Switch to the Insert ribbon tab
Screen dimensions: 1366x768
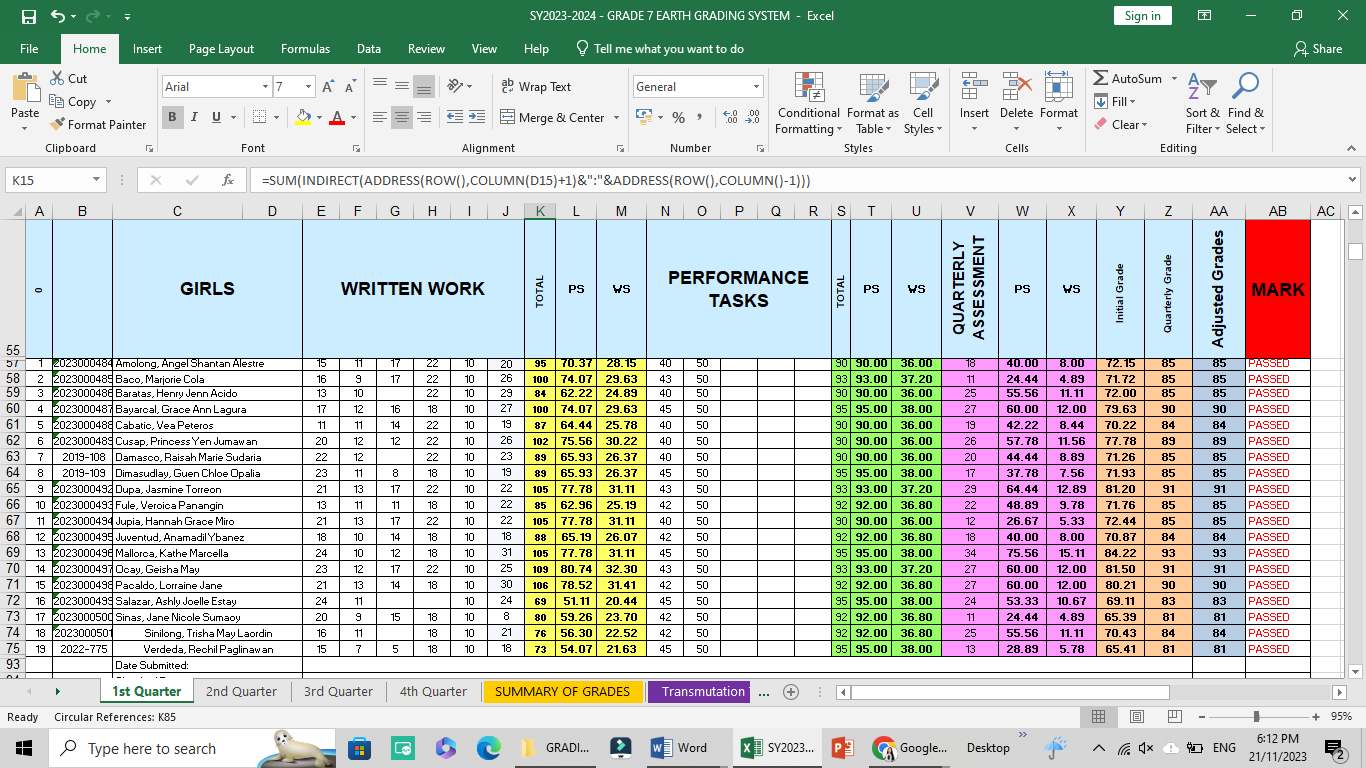coord(147,49)
